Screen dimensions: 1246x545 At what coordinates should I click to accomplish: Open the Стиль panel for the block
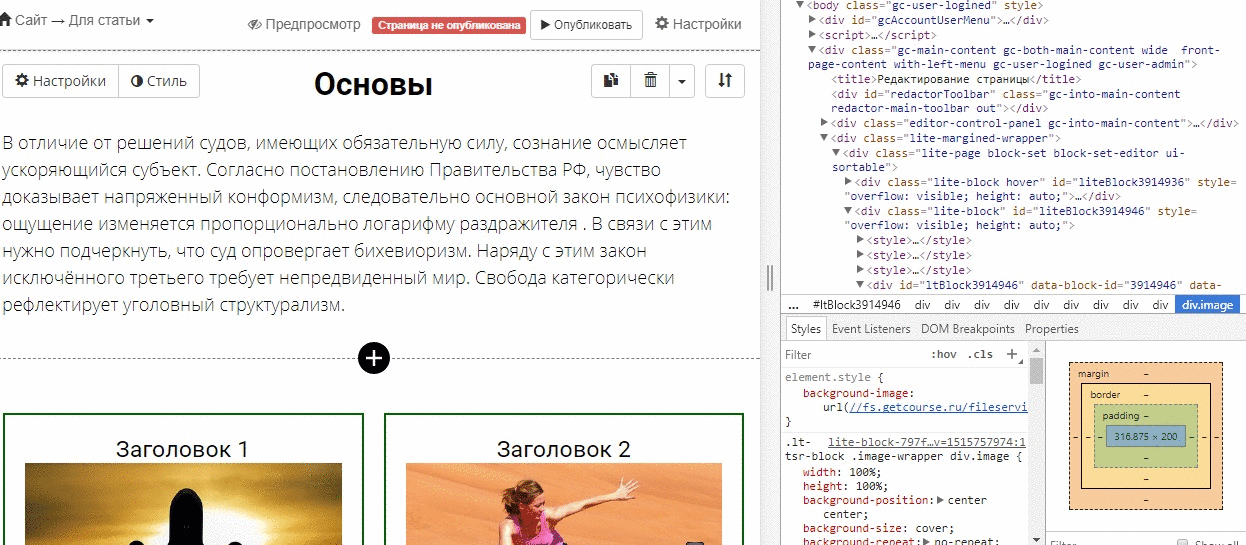[159, 81]
